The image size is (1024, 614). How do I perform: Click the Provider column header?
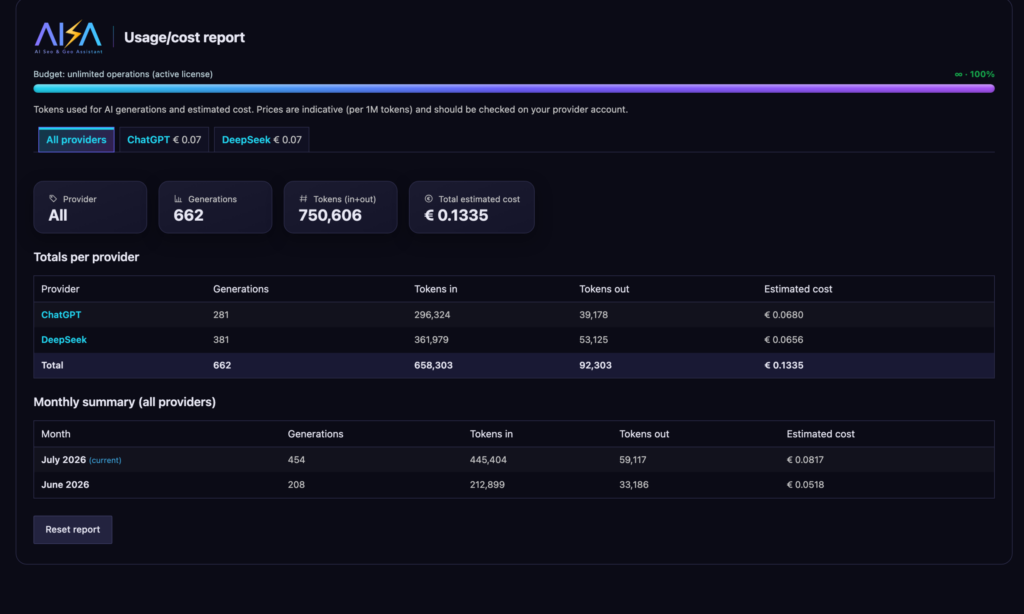pyautogui.click(x=60, y=289)
